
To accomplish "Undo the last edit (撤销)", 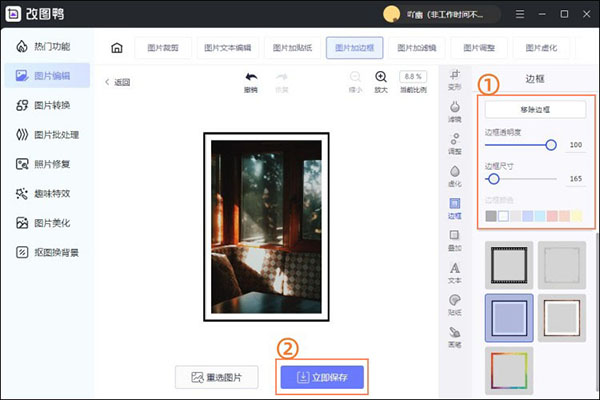I will click(x=250, y=80).
